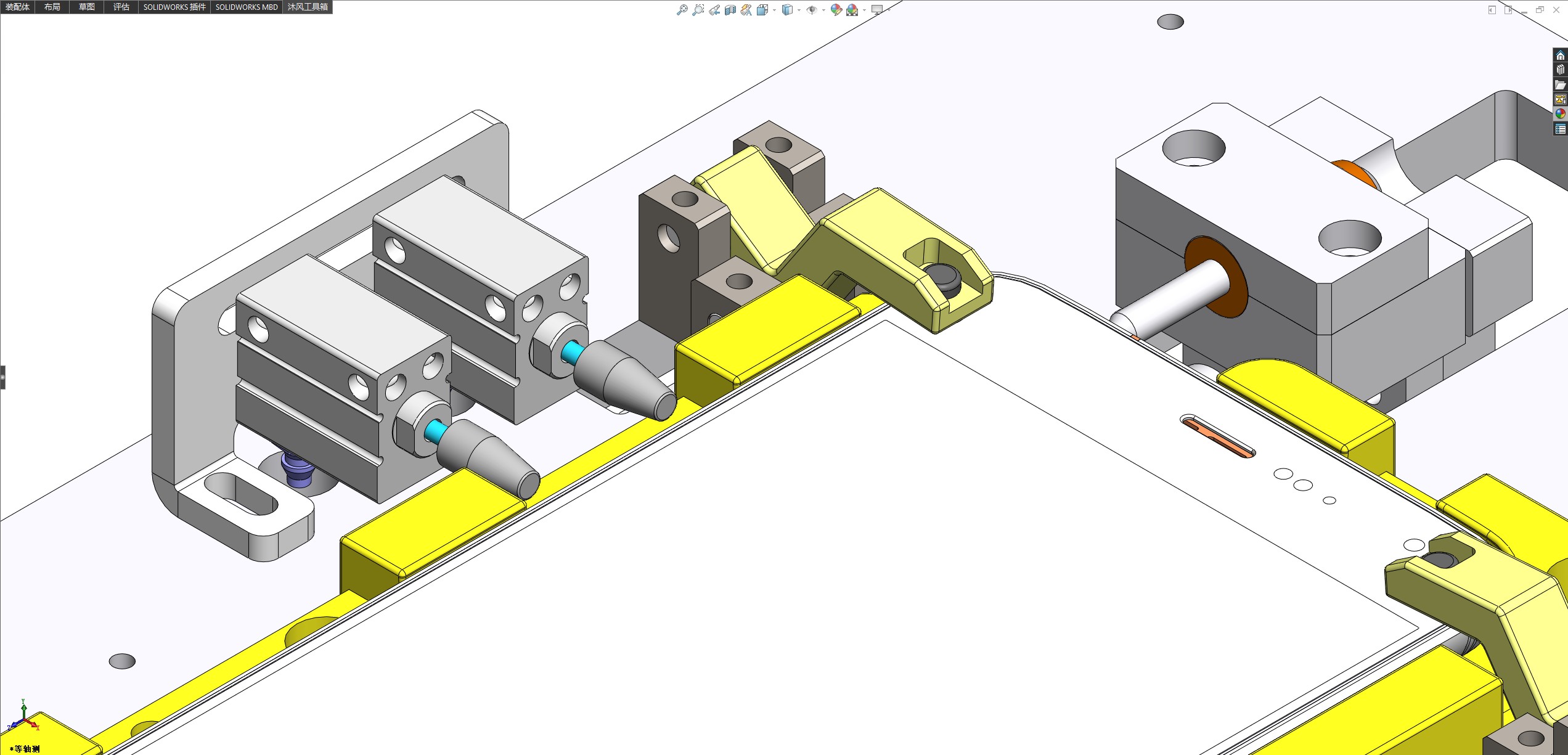This screenshot has height=755, width=1568.
Task: Expand the Display Style dropdown arrow
Action: coord(799,10)
